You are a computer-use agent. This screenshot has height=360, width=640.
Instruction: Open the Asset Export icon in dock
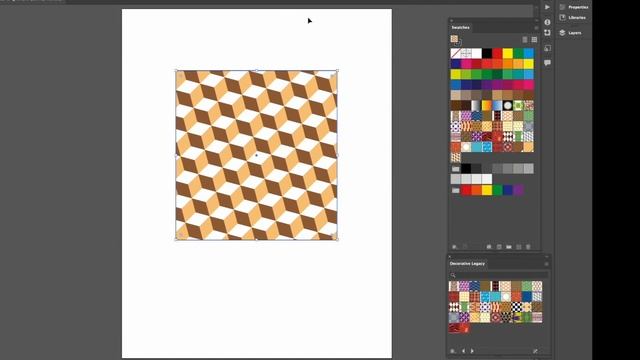point(547,48)
